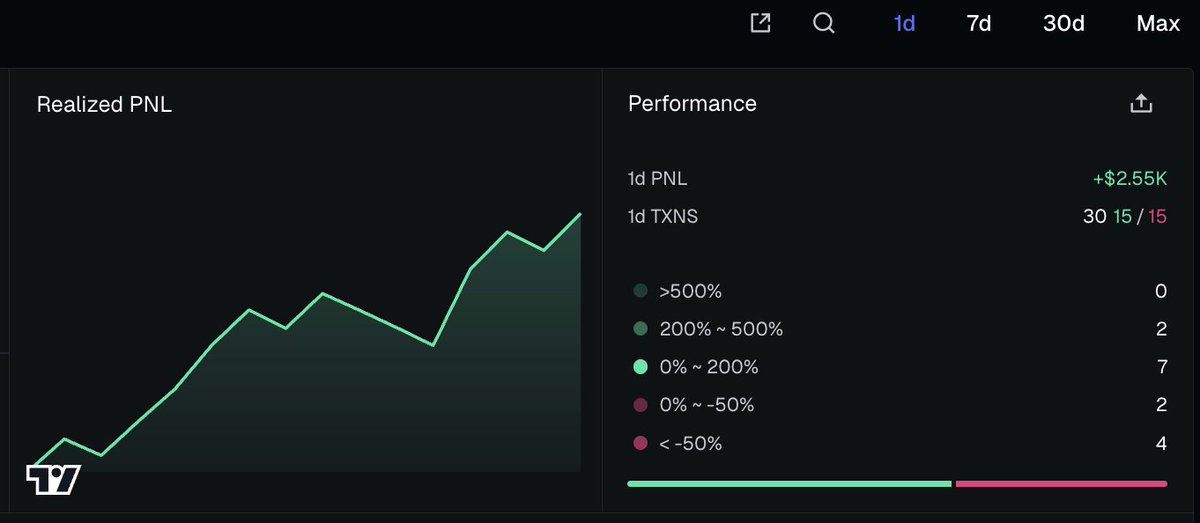Click the Performance heading
Screen dimensions: 1200x523
coord(692,103)
